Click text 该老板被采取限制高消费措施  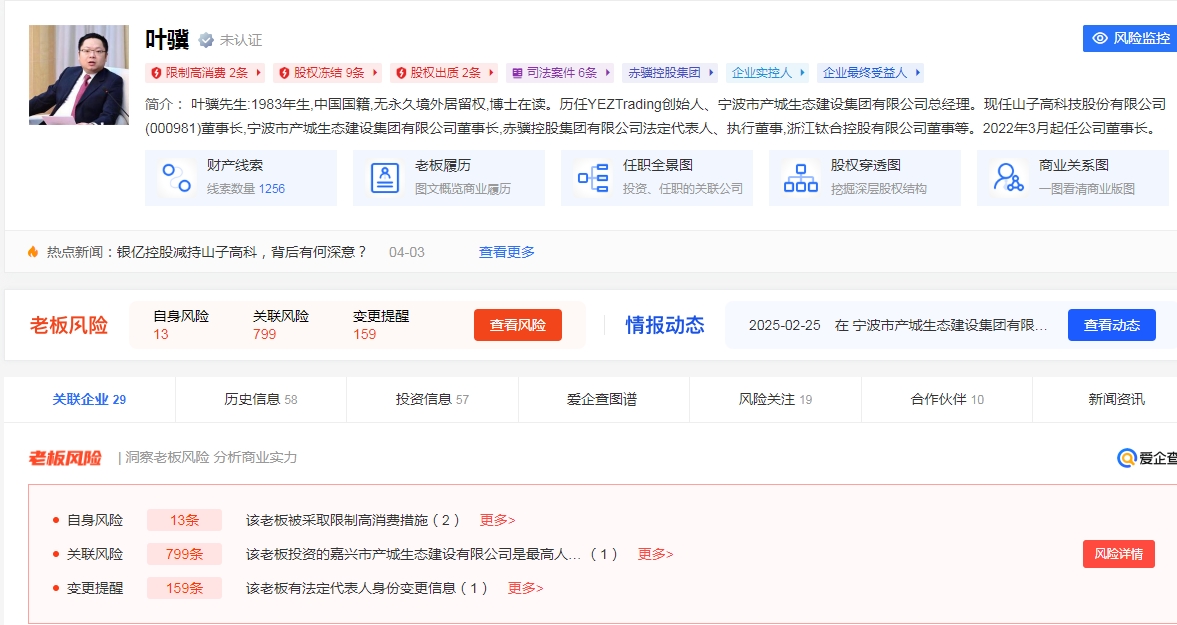click(336, 520)
